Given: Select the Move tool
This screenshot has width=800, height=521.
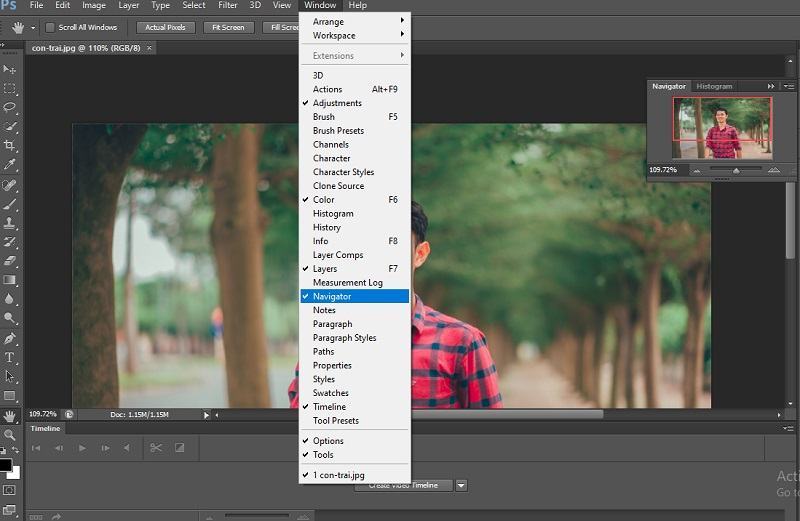Looking at the screenshot, I should (x=9, y=69).
